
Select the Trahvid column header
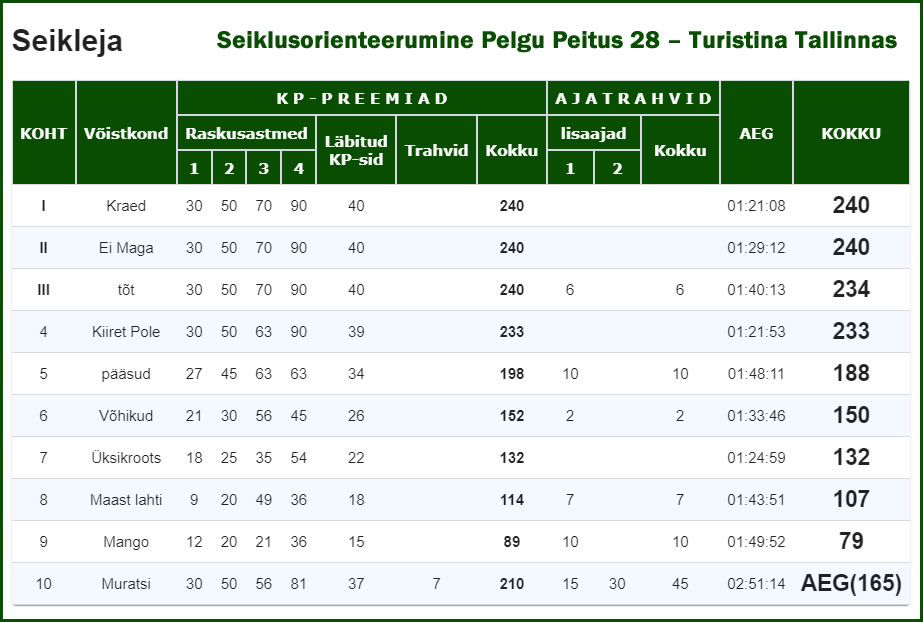coord(436,150)
